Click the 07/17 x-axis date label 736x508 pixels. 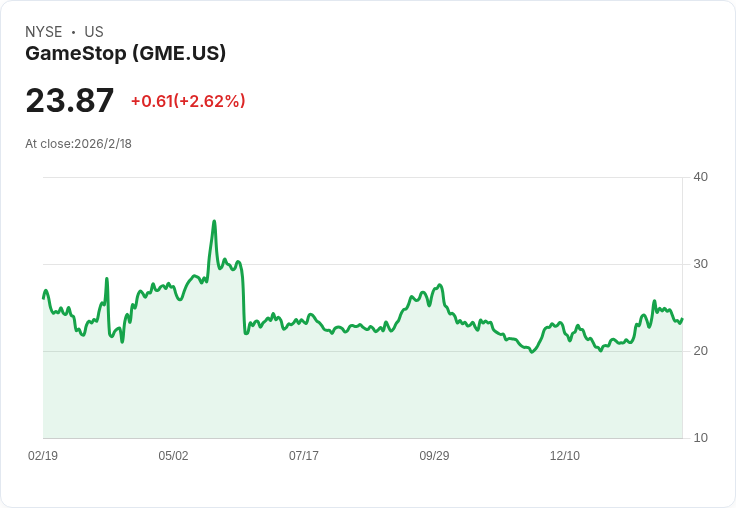click(304, 456)
